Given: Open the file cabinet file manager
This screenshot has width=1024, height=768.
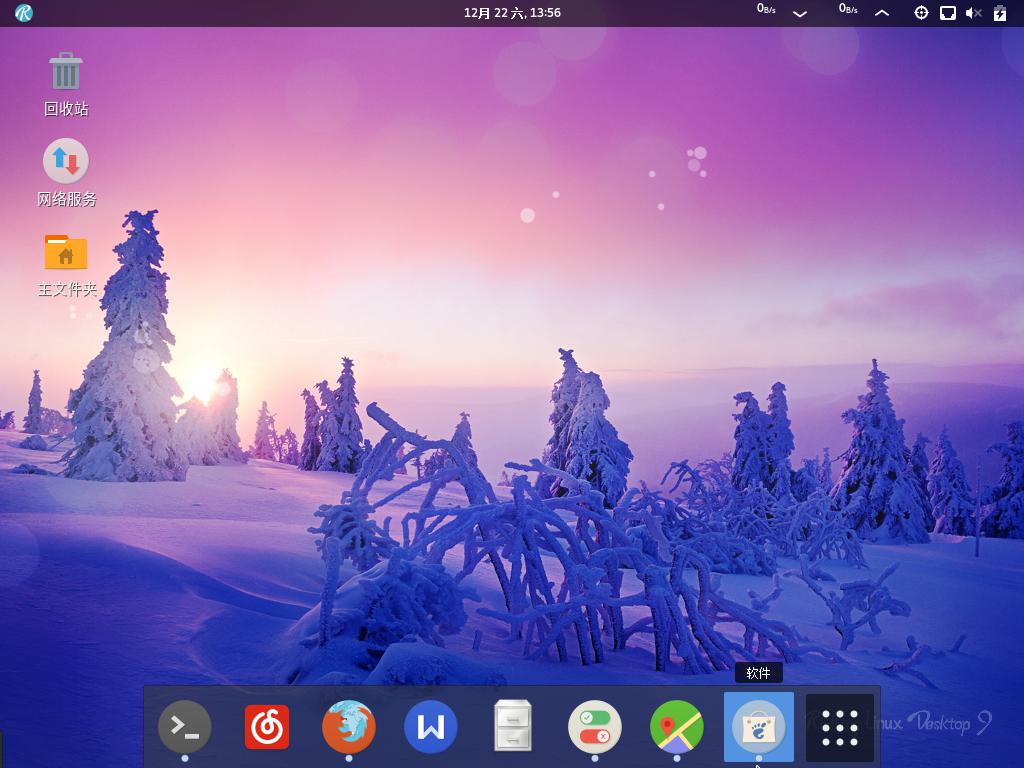Looking at the screenshot, I should tap(513, 727).
